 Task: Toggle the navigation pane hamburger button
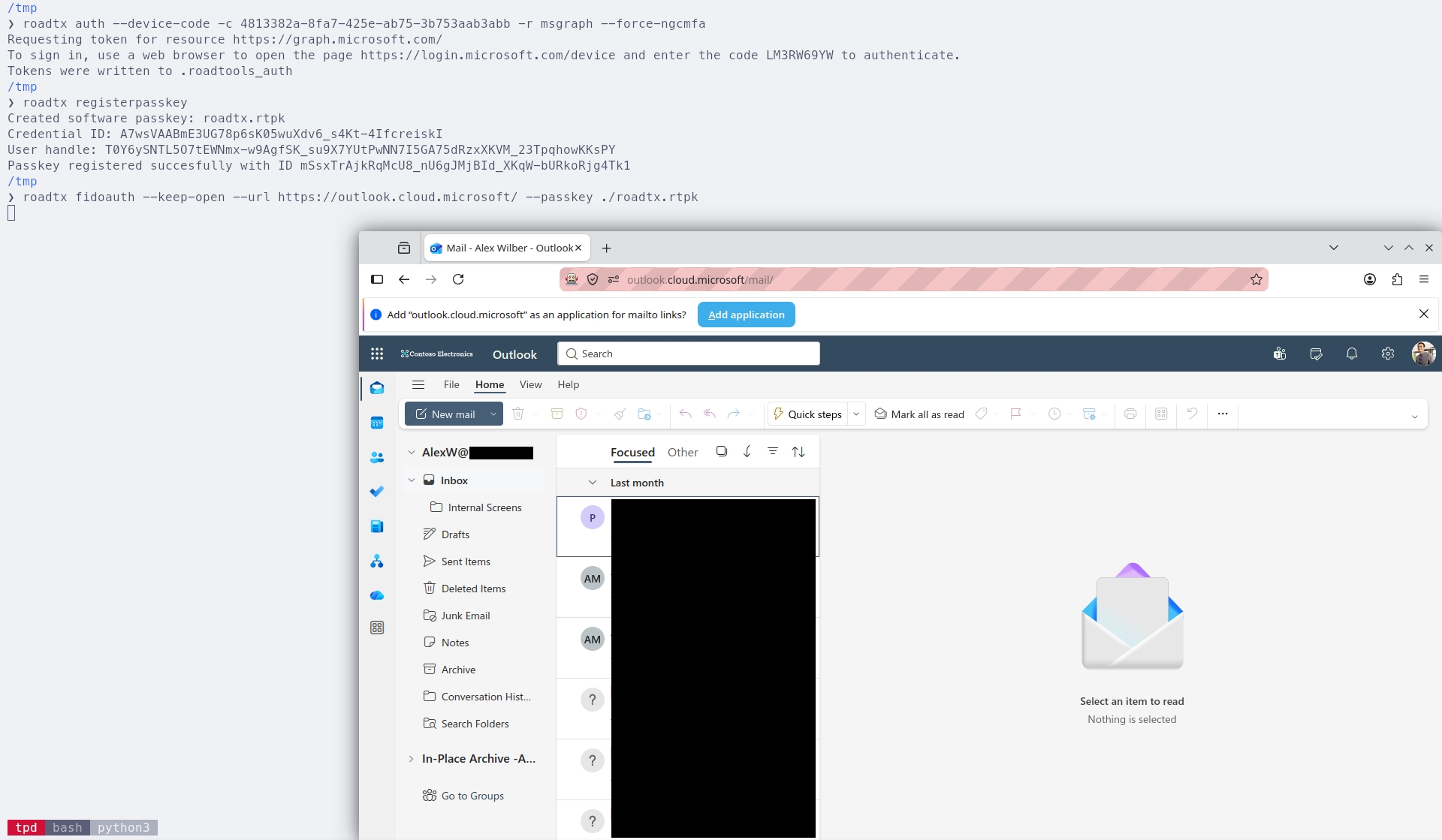pos(418,384)
